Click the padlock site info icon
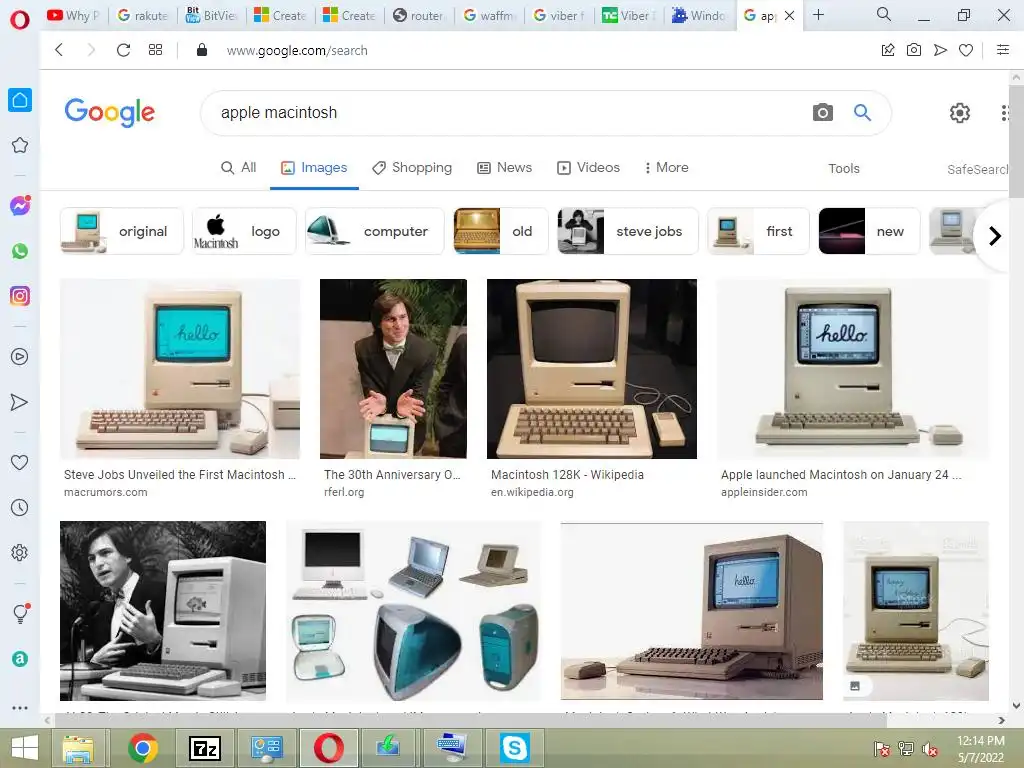Viewport: 1024px width, 768px height. [x=202, y=50]
